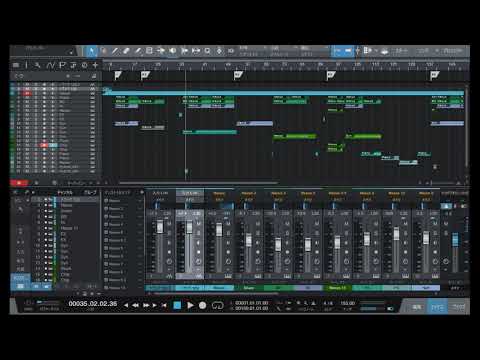
Task: Select the Eraser tool
Action: 126,51
